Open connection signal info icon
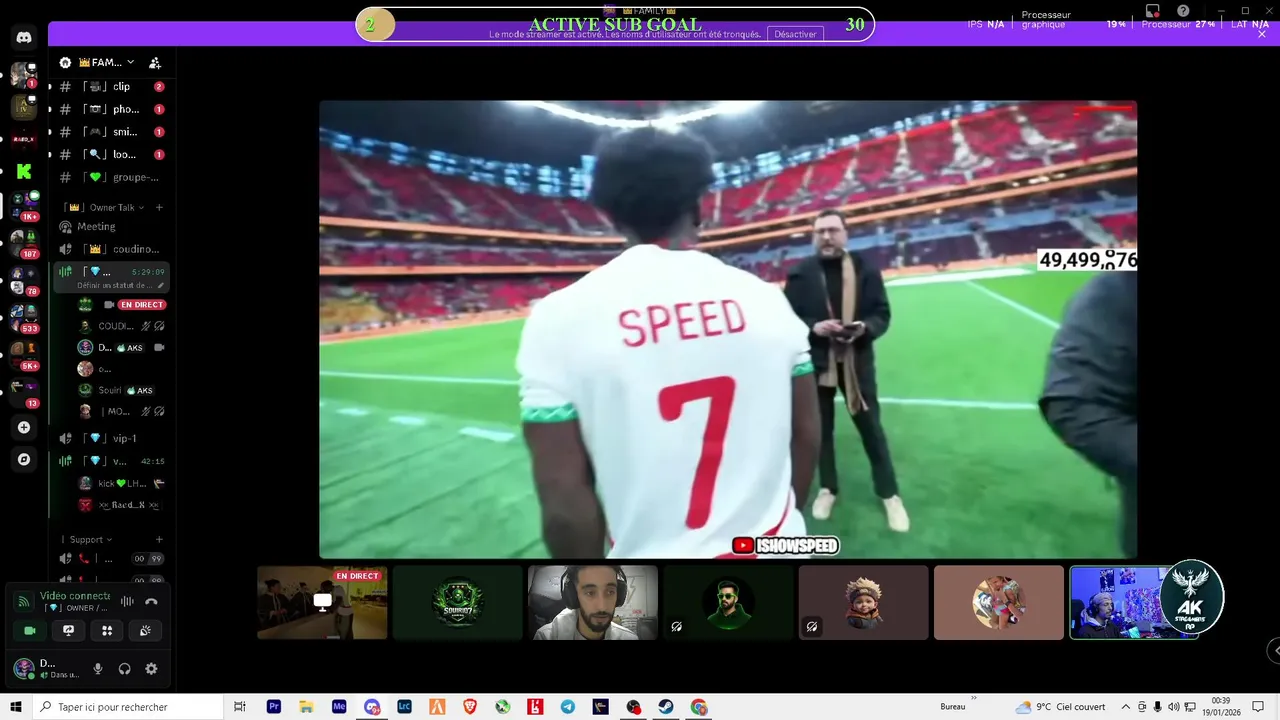 tap(24, 601)
